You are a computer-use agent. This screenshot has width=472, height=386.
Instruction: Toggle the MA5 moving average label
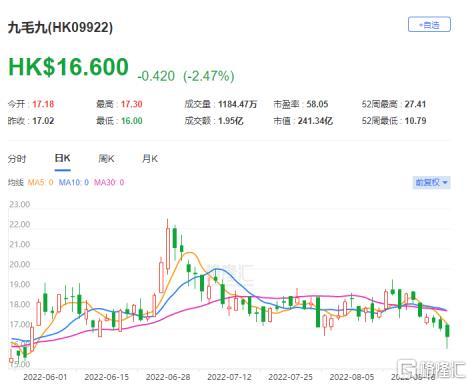click(40, 182)
